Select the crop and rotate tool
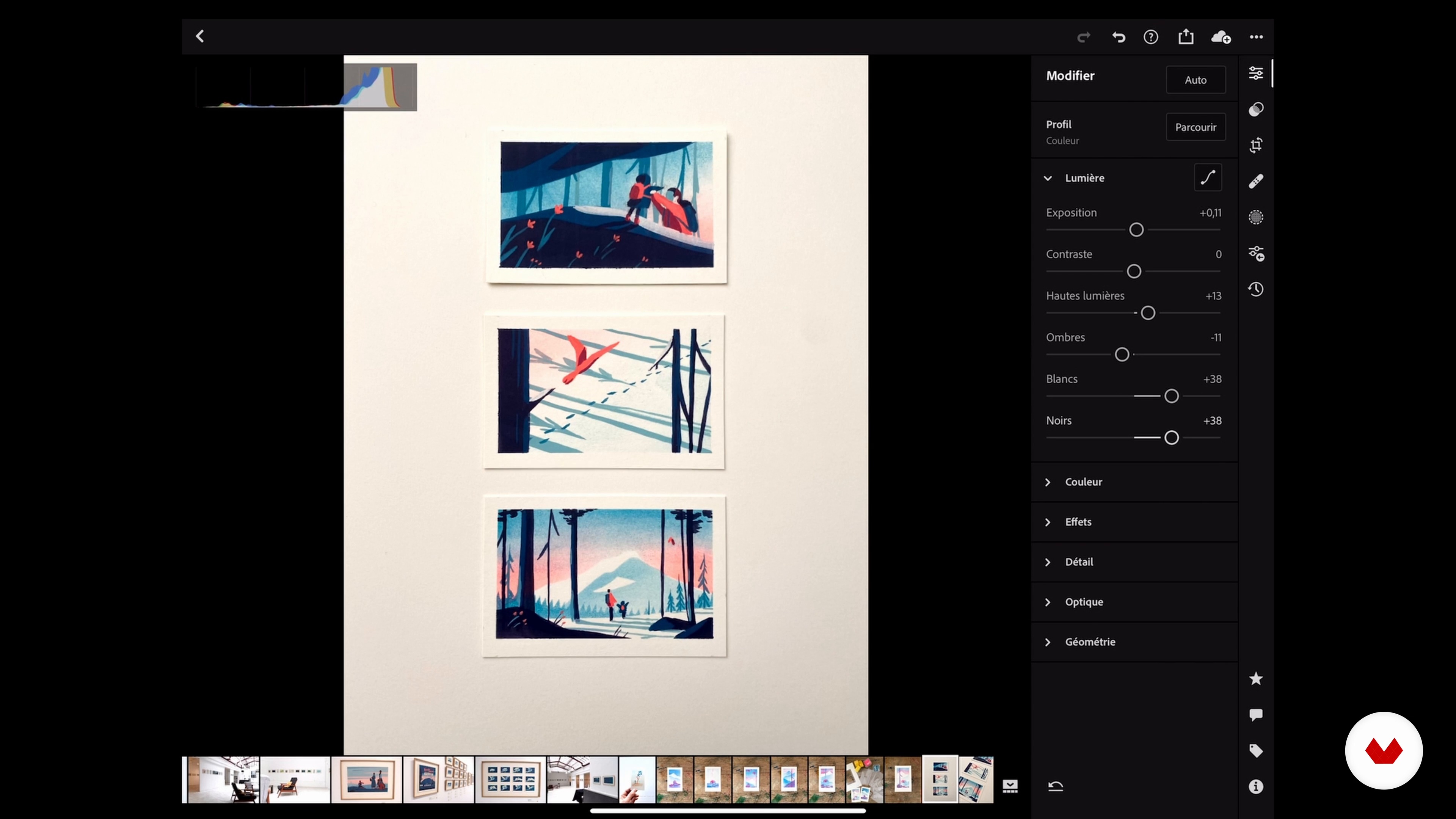The width and height of the screenshot is (1456, 819). tap(1256, 145)
